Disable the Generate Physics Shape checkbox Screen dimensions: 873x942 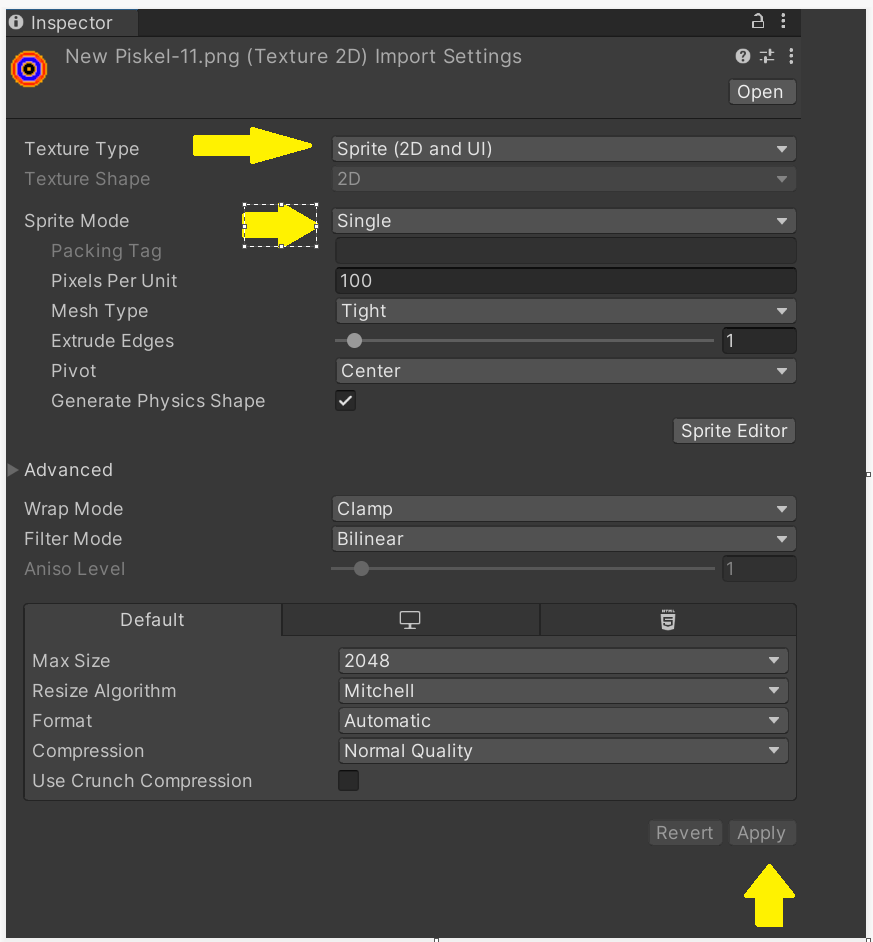click(344, 400)
